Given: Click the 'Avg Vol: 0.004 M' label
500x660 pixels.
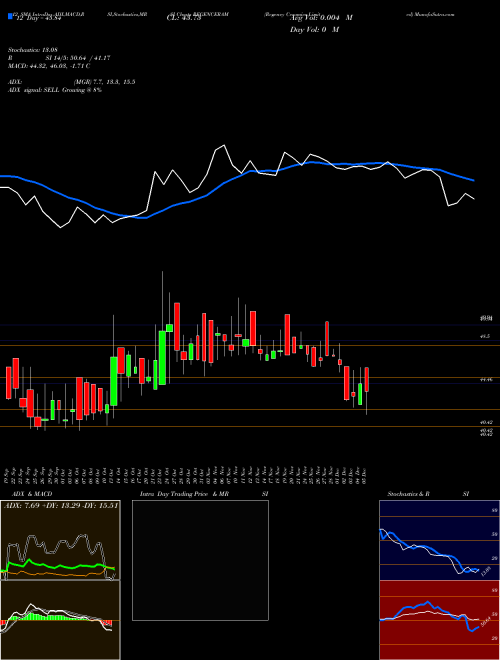Looking at the screenshot, I should point(321,18).
